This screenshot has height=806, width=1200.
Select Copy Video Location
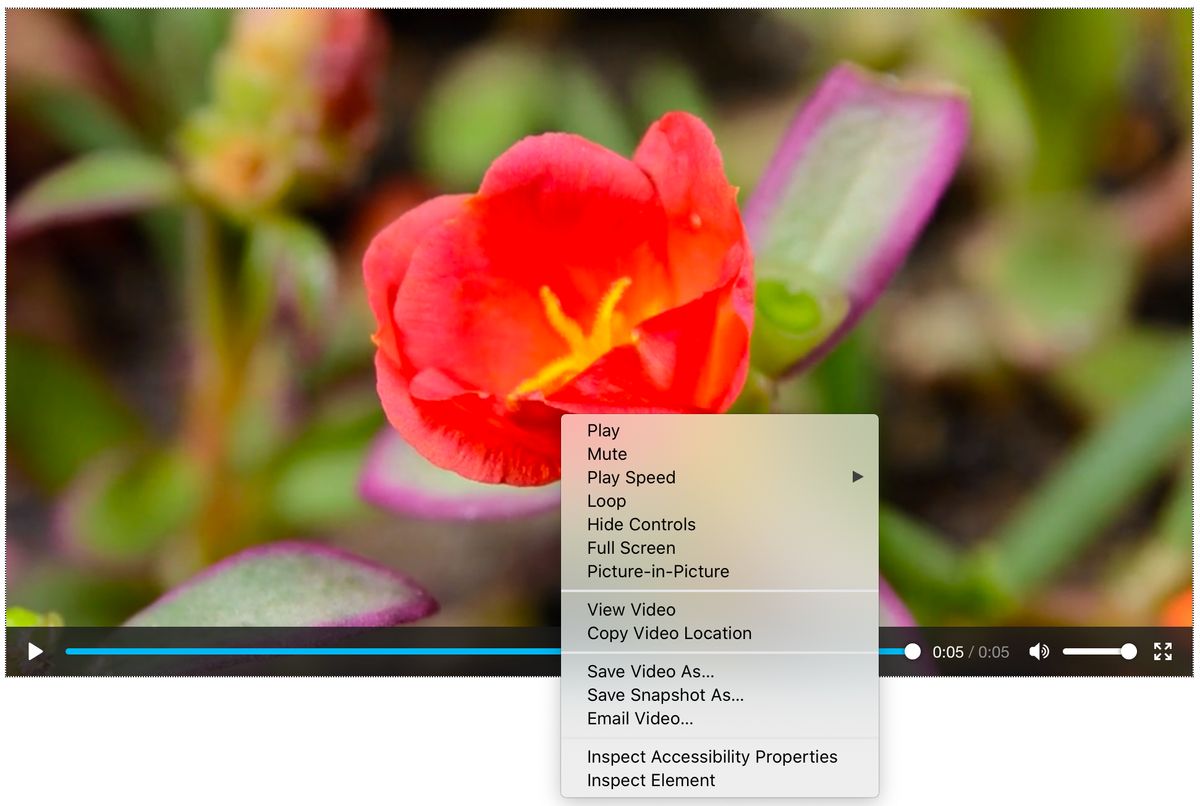(669, 634)
